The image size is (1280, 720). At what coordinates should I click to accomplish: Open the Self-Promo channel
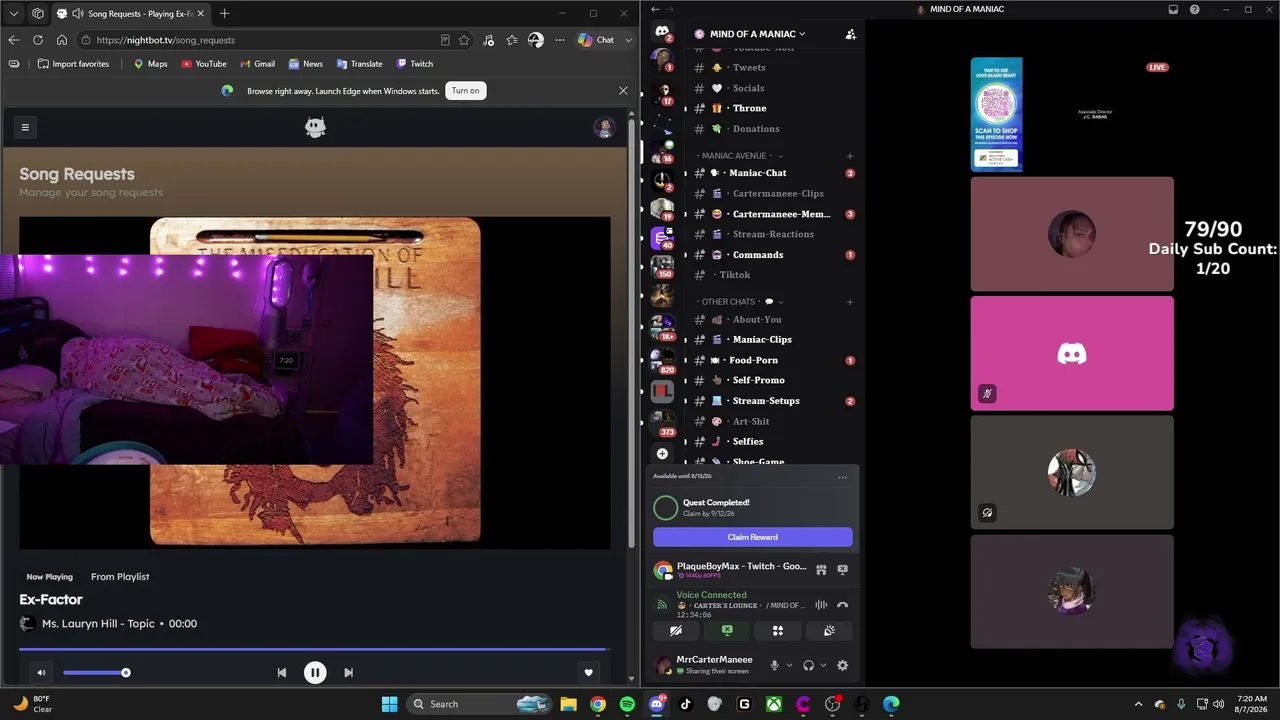pyautogui.click(x=775, y=380)
